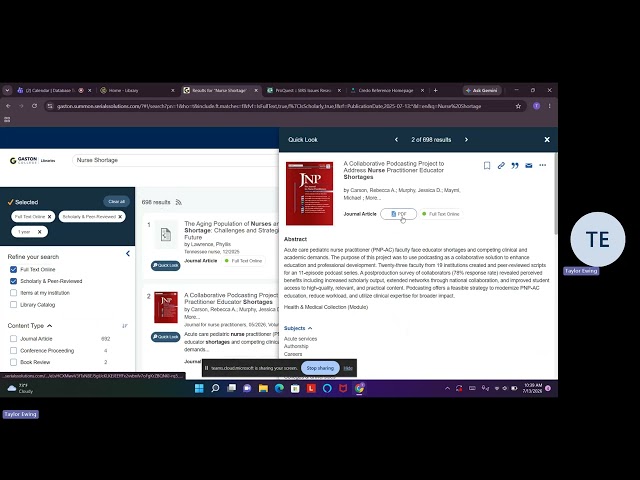Uncheck the Full Text Online checkbox
The width and height of the screenshot is (640, 480).
pyautogui.click(x=13, y=269)
